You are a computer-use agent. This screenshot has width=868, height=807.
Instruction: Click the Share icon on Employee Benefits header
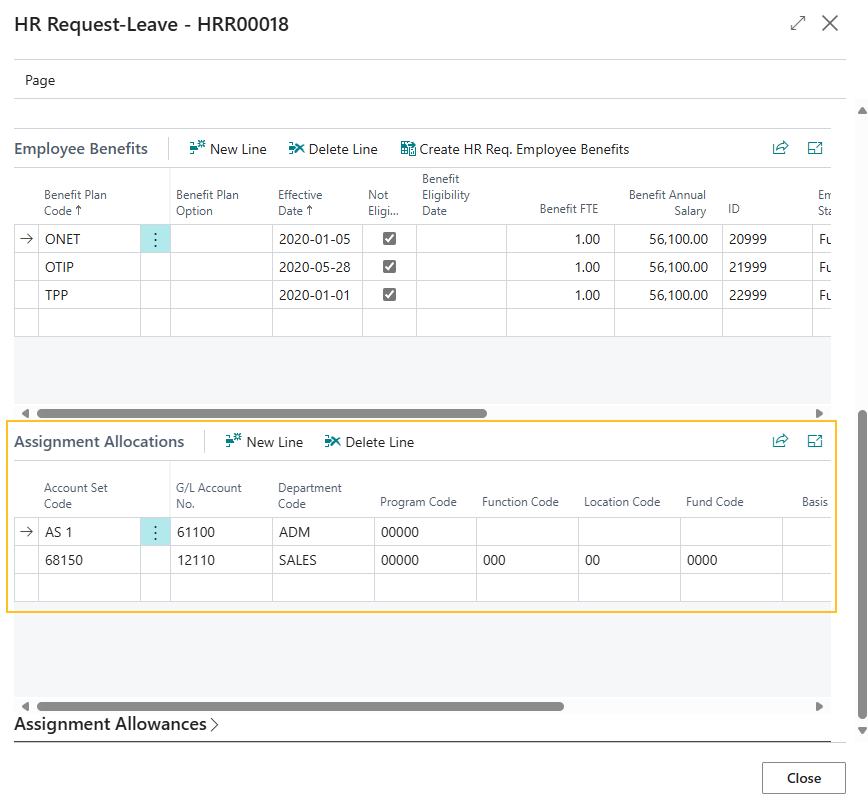pyautogui.click(x=781, y=147)
